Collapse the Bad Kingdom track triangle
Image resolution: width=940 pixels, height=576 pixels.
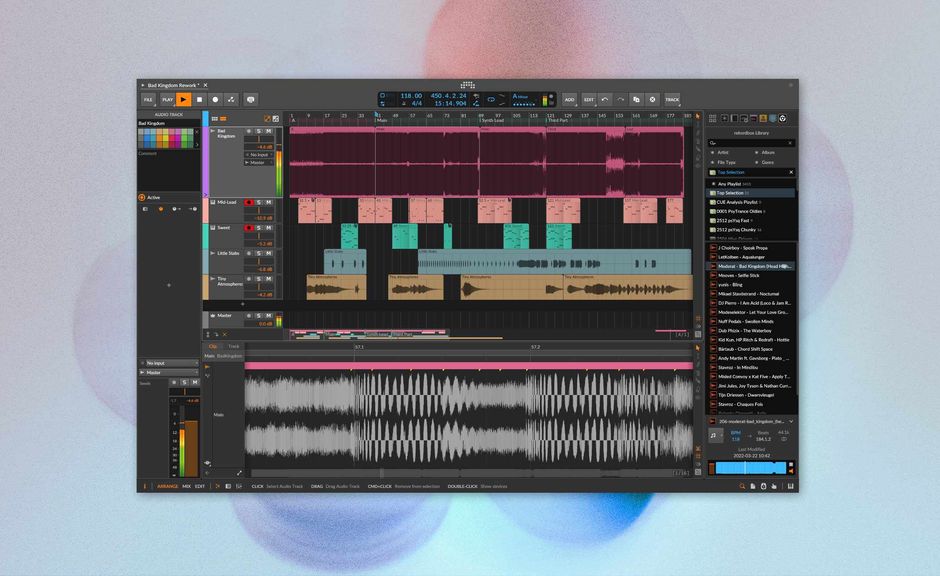point(213,131)
